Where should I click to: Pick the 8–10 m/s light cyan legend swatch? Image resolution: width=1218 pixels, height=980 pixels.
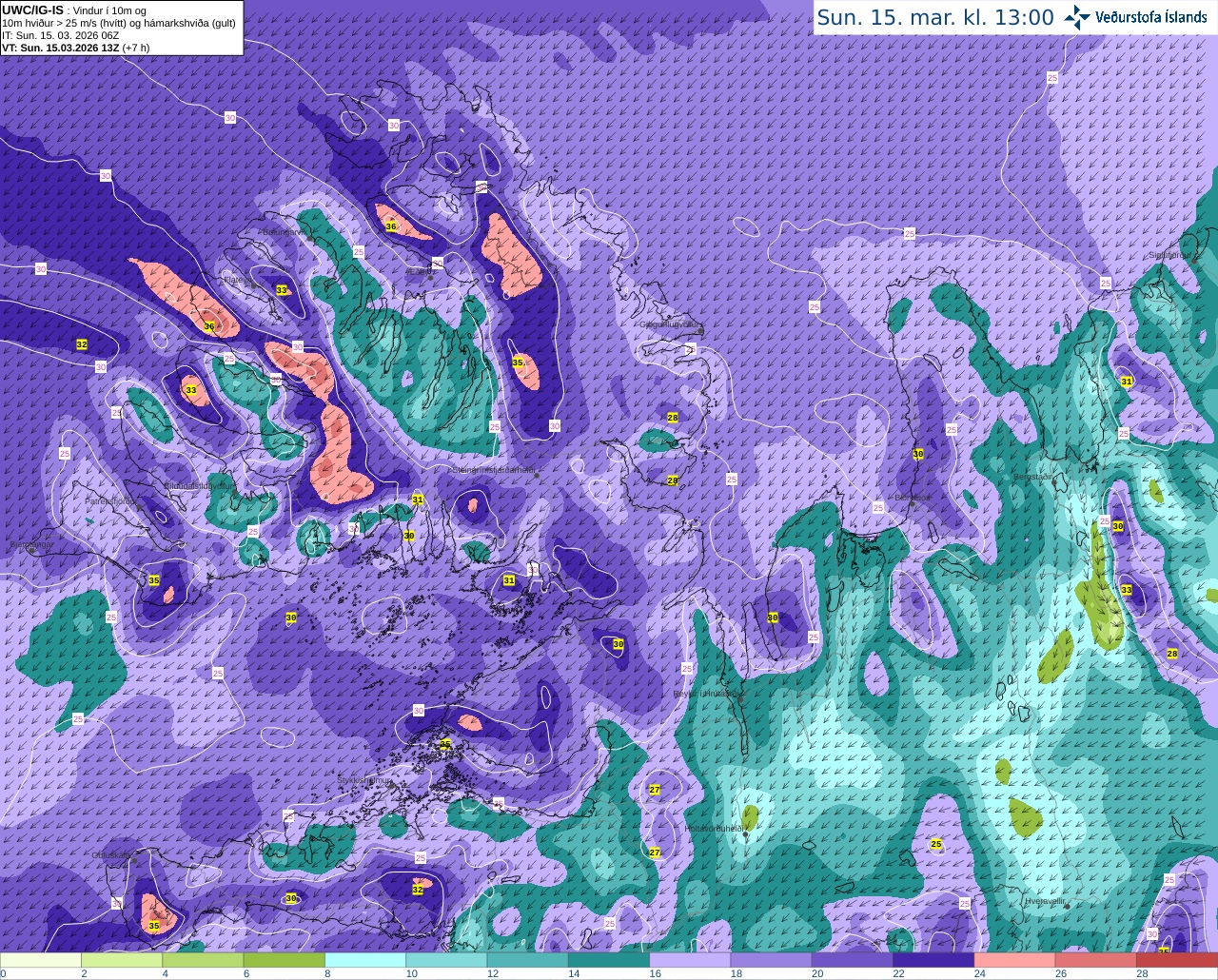point(365,960)
